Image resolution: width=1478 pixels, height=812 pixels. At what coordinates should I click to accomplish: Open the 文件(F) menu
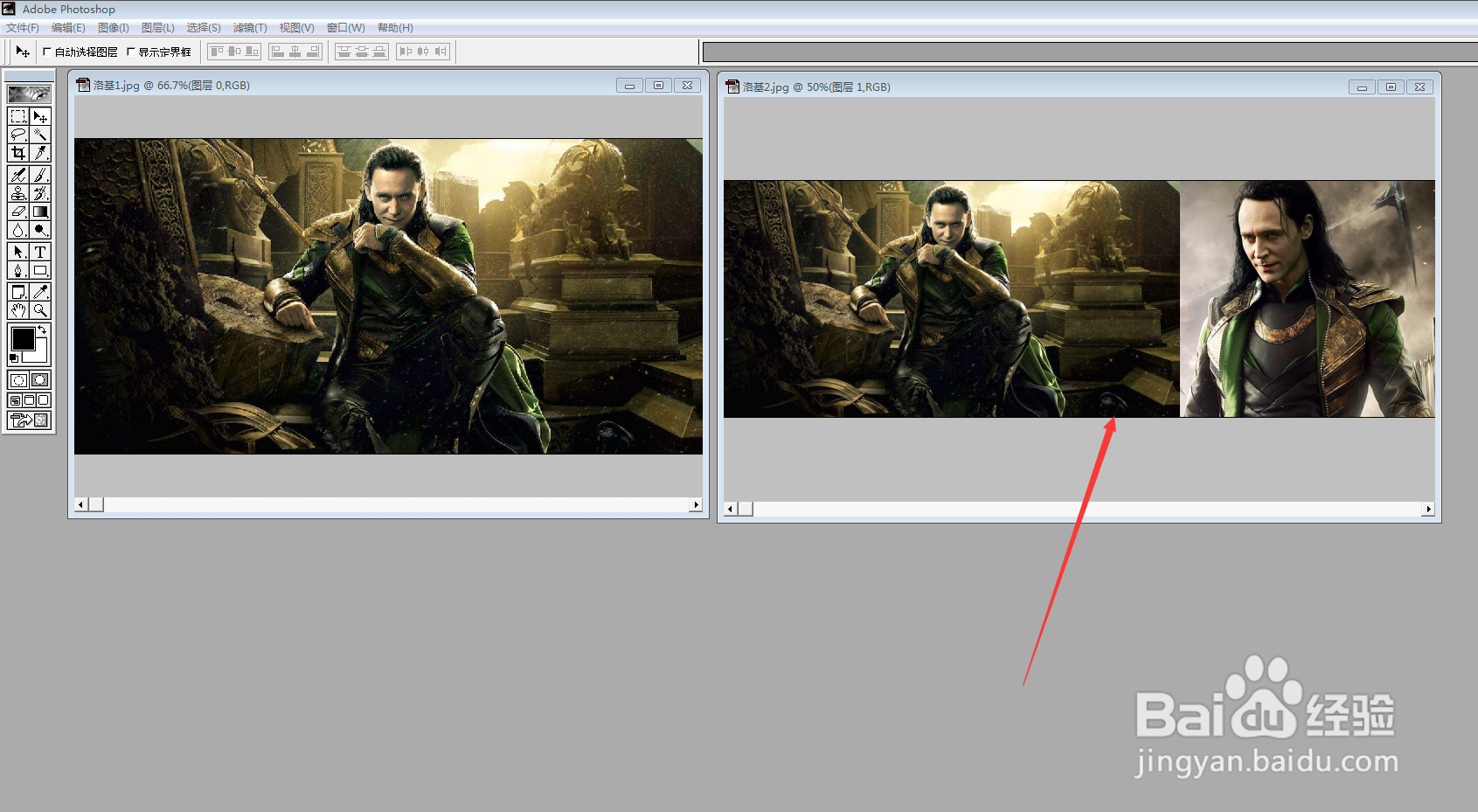(23, 28)
